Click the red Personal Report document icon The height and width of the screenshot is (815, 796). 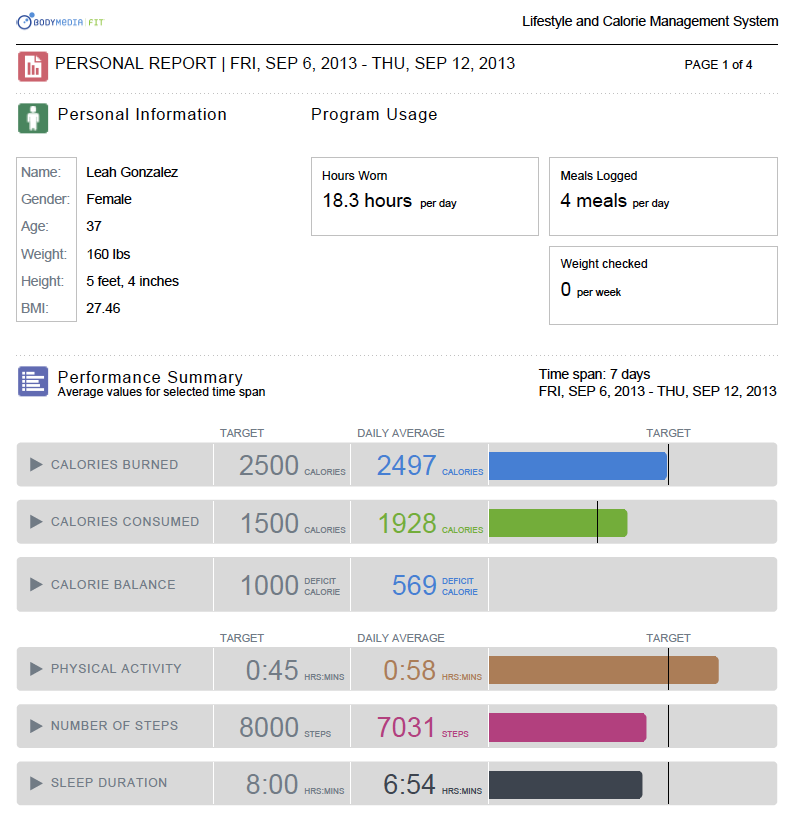coord(33,66)
